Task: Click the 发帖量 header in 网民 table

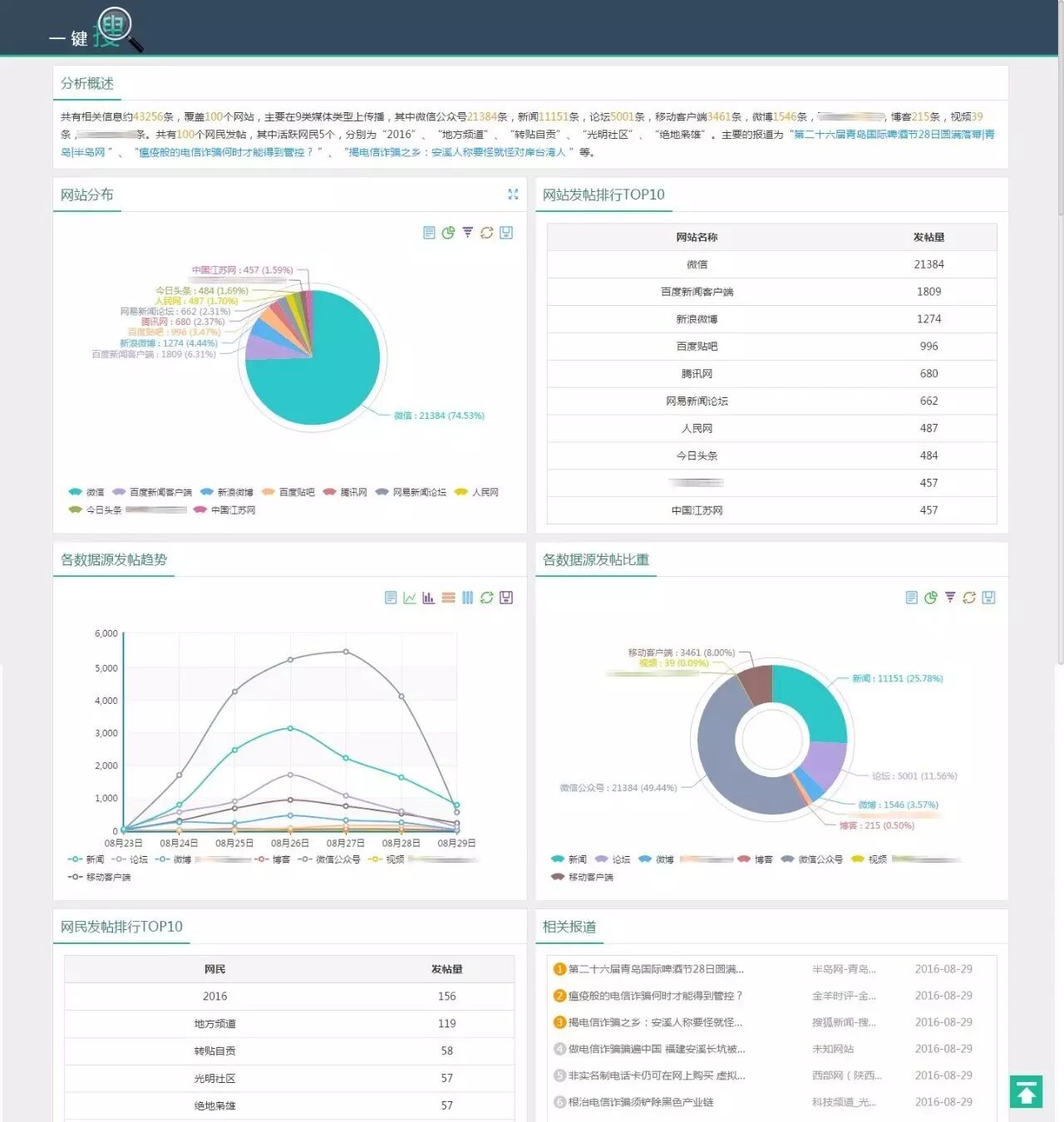Action: (446, 969)
